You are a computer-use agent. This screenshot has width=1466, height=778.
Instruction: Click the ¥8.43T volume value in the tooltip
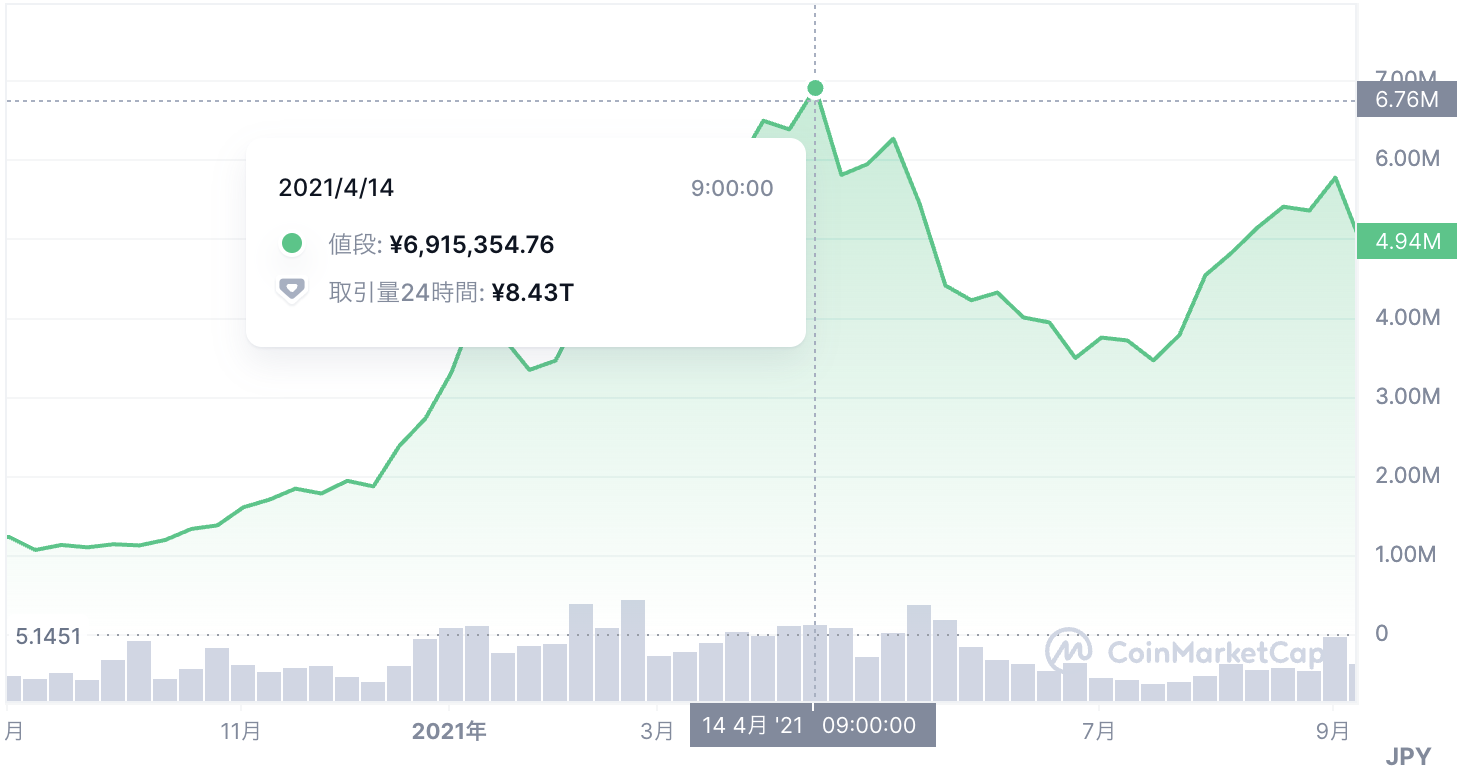point(533,292)
